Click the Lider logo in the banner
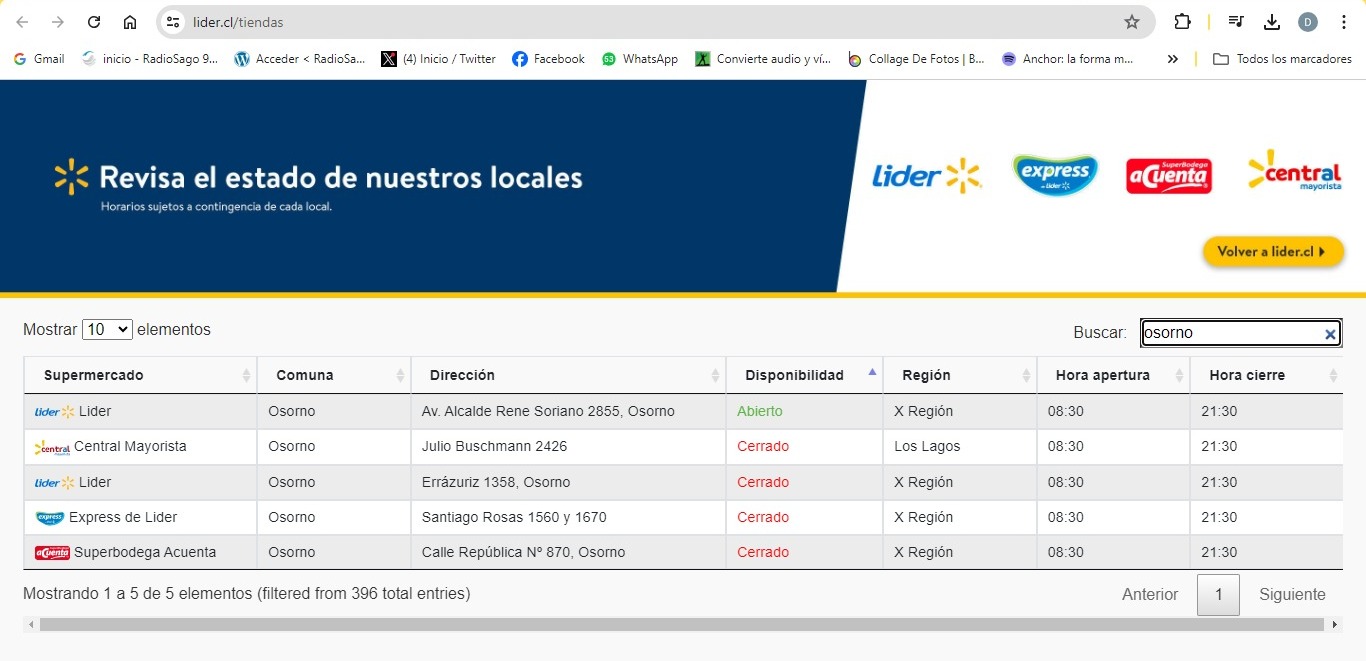Image resolution: width=1366 pixels, height=661 pixels. coord(927,176)
